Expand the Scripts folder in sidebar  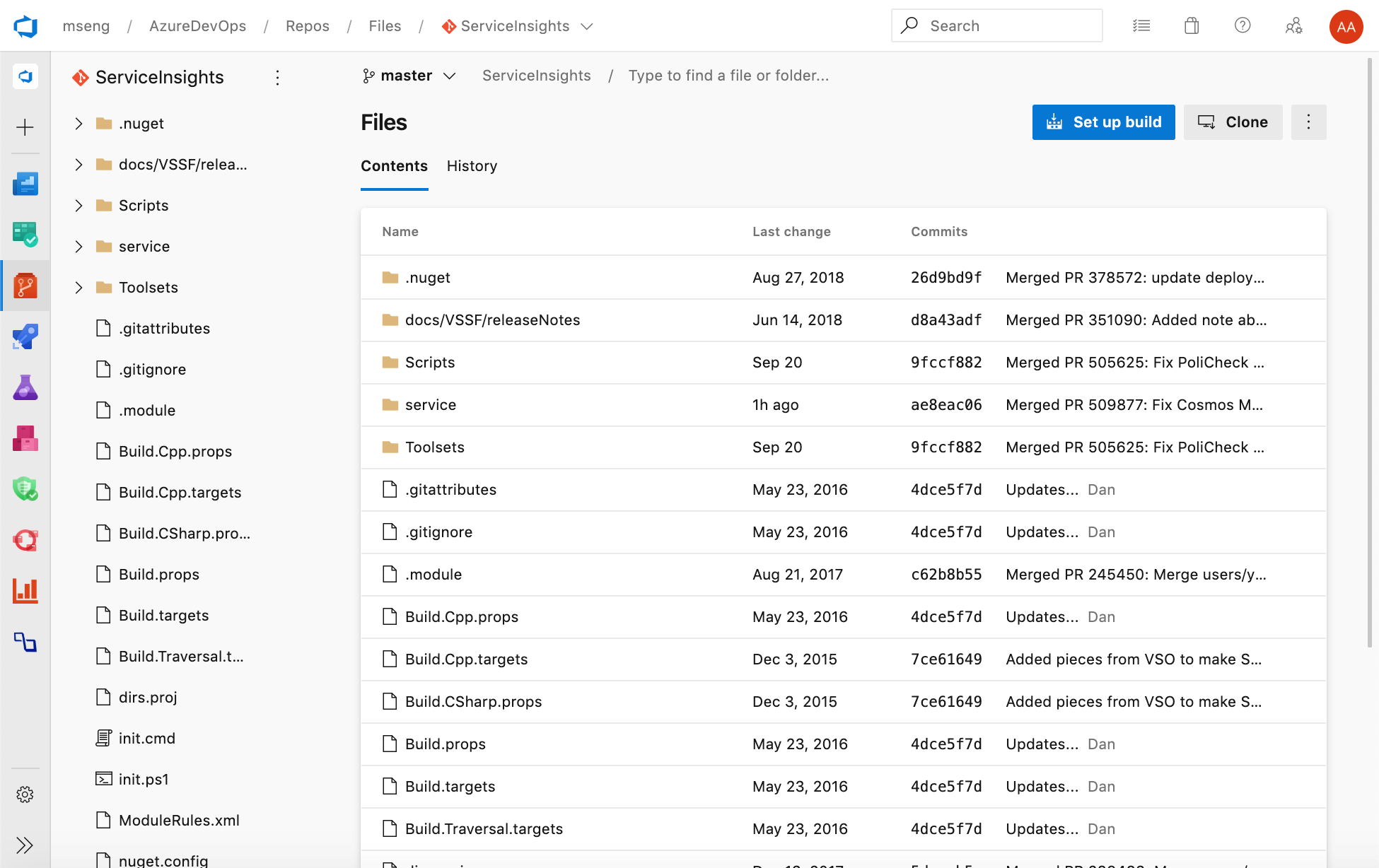[78, 205]
